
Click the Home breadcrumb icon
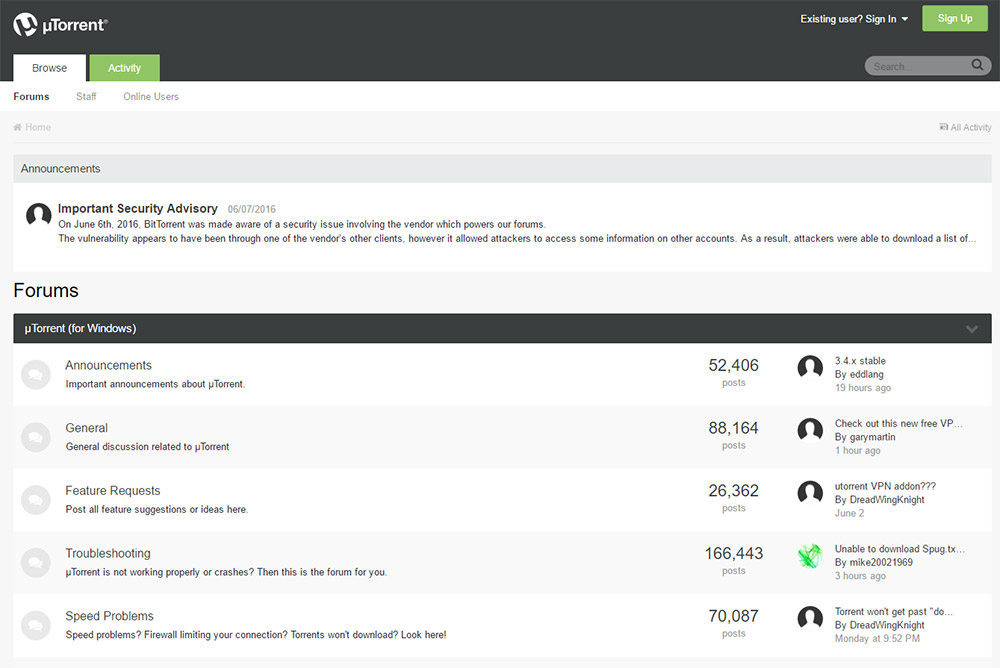click(x=18, y=127)
